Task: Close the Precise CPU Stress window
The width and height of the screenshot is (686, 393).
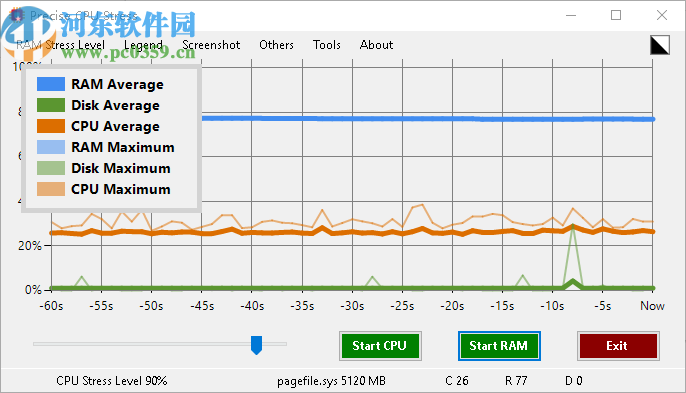Action: (x=662, y=15)
